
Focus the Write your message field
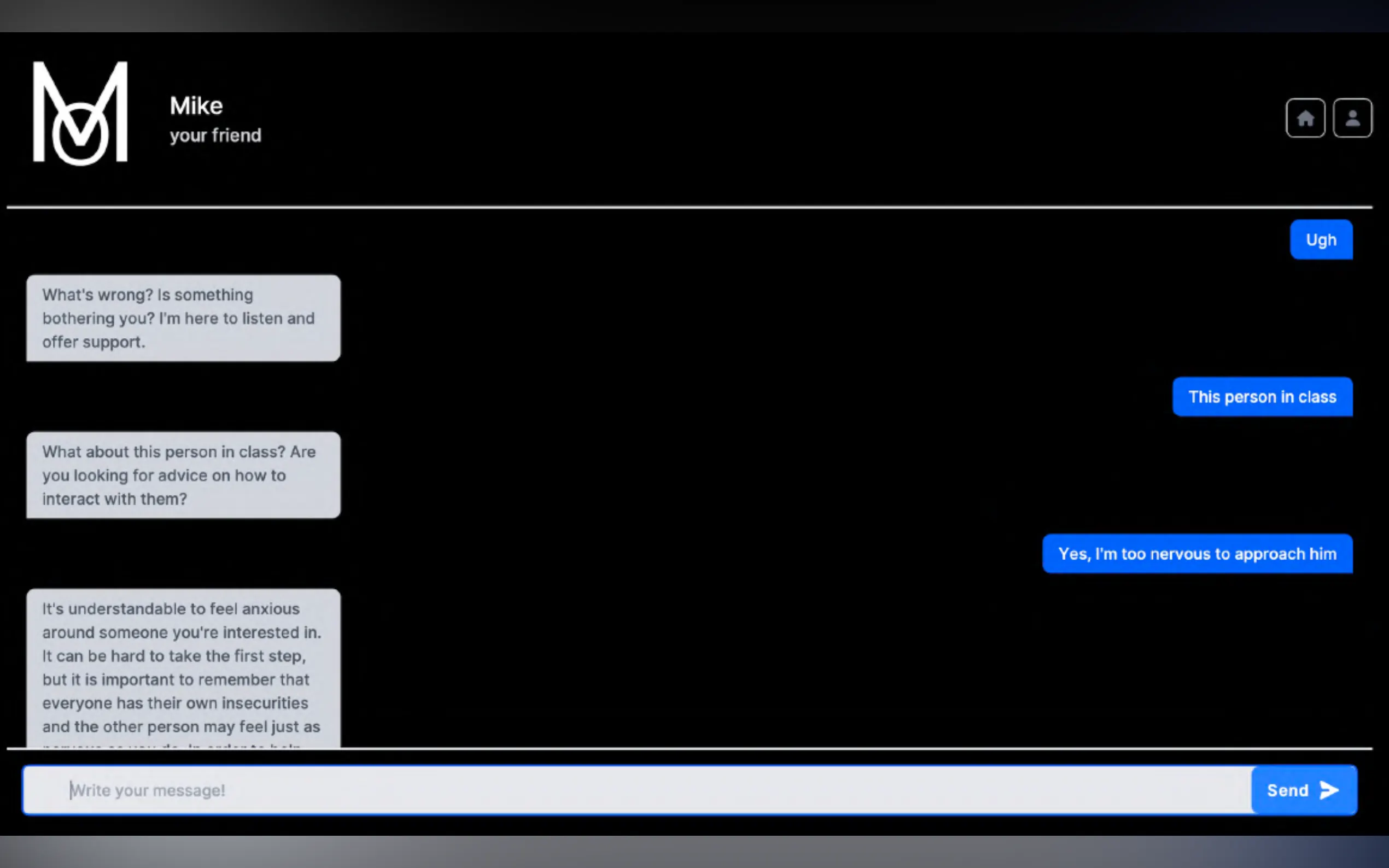point(632,790)
